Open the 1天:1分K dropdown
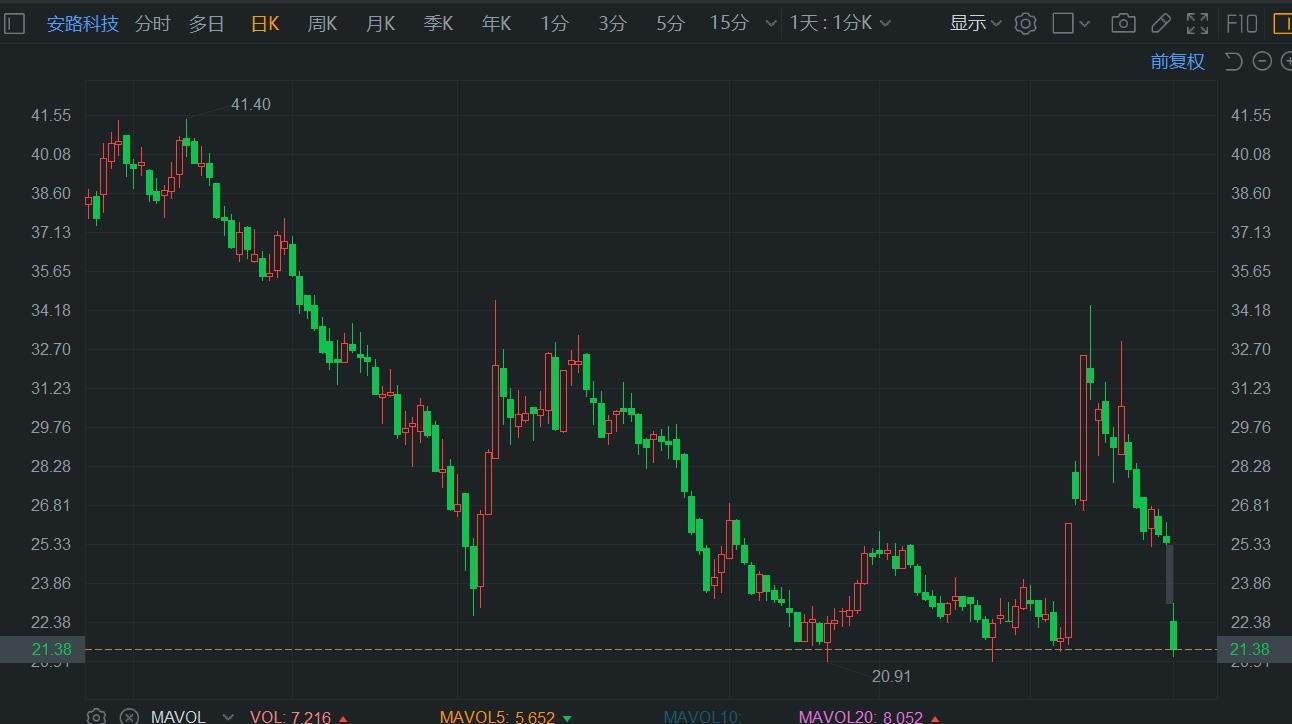 [x=840, y=23]
